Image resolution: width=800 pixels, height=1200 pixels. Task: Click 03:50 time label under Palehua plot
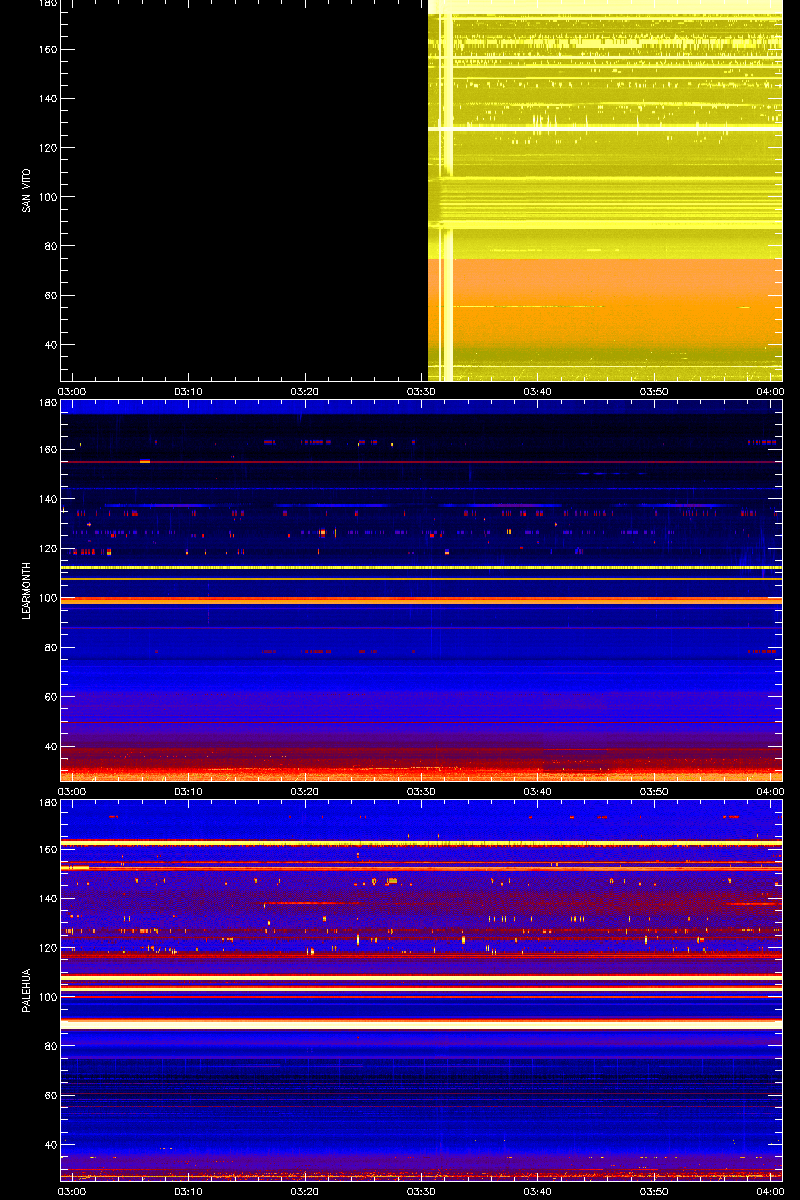(x=654, y=1192)
